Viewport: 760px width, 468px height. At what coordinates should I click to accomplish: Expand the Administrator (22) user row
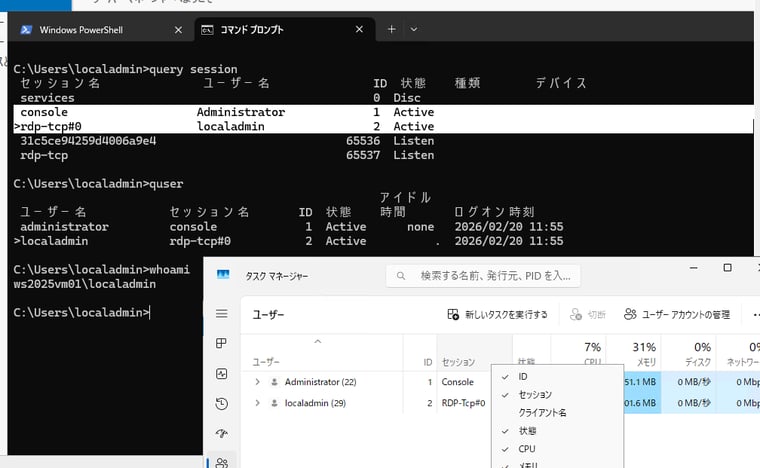[257, 382]
